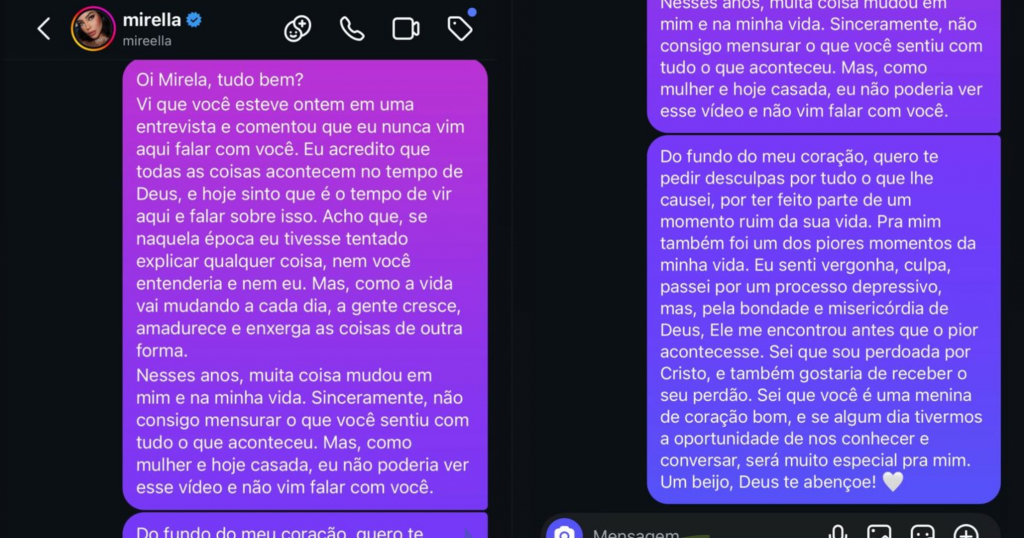Select the top right 'Nesses anos' message bubble
1024x538 pixels.
pos(824,64)
